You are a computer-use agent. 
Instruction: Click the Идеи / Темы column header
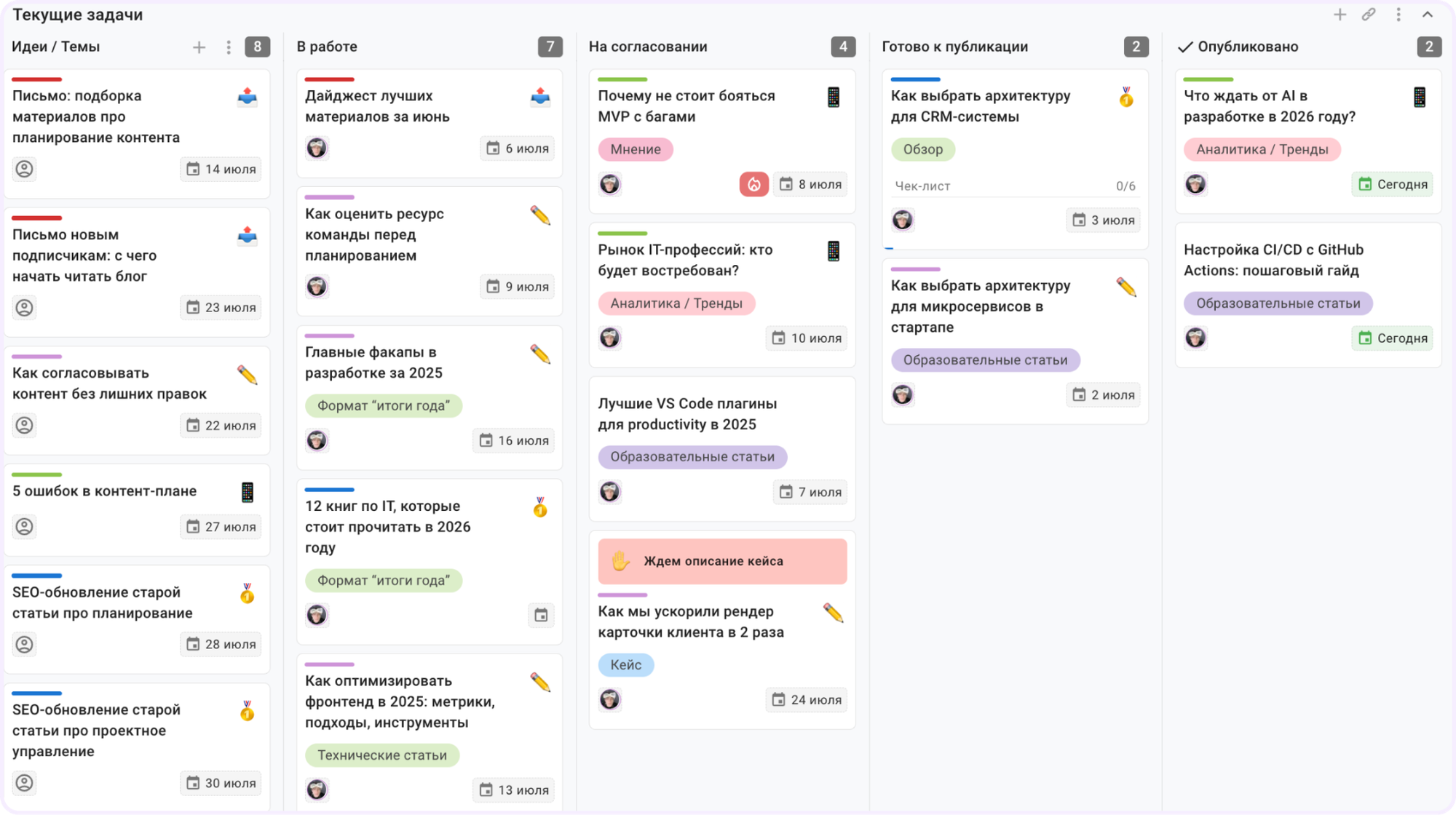55,47
